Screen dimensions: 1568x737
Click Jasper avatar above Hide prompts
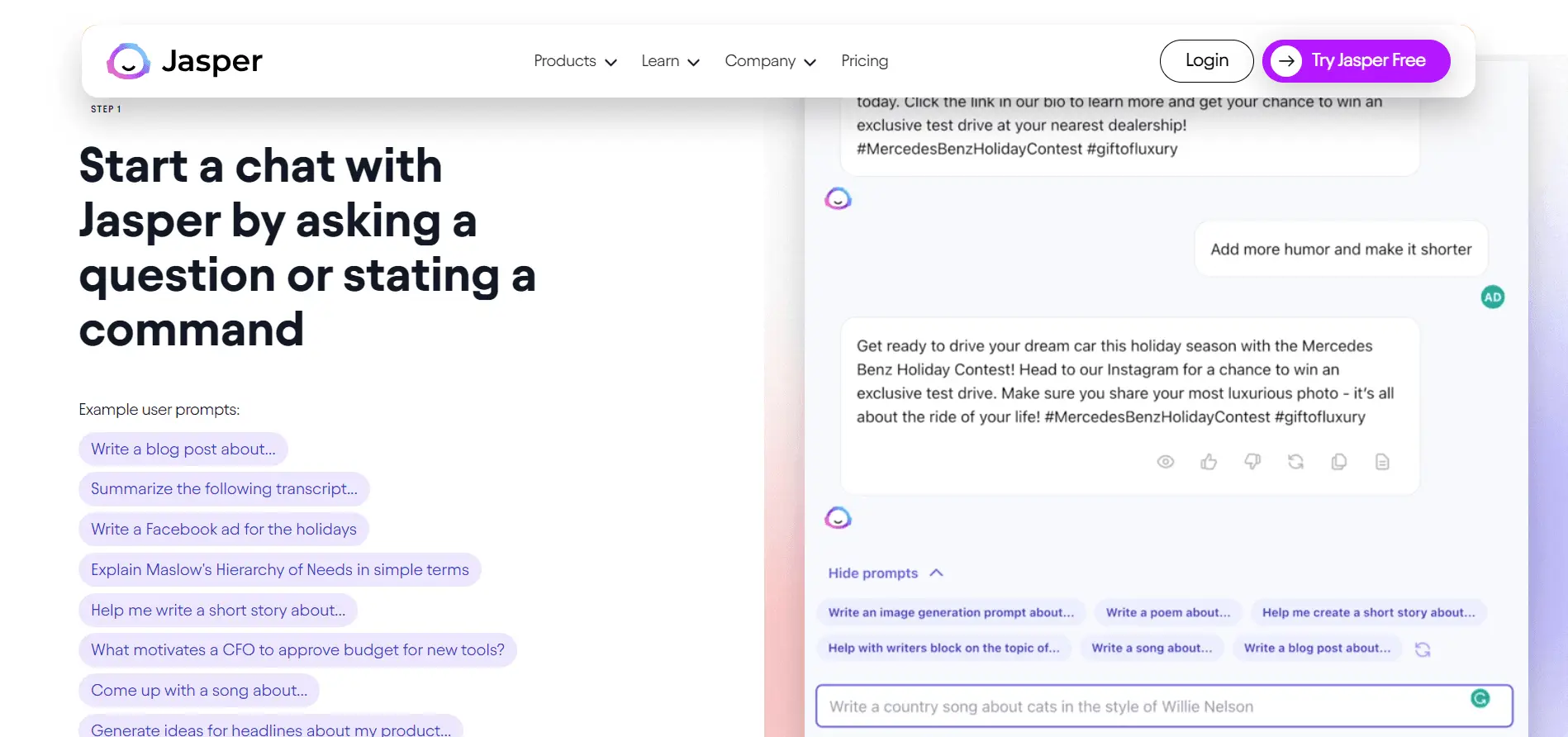(838, 518)
